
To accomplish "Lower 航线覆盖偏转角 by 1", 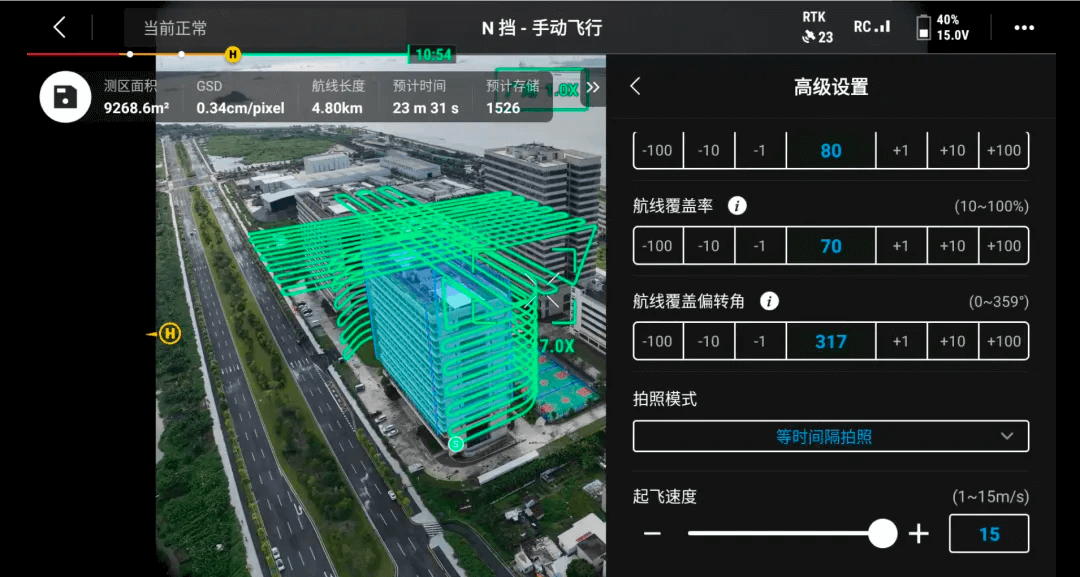I will point(760,342).
